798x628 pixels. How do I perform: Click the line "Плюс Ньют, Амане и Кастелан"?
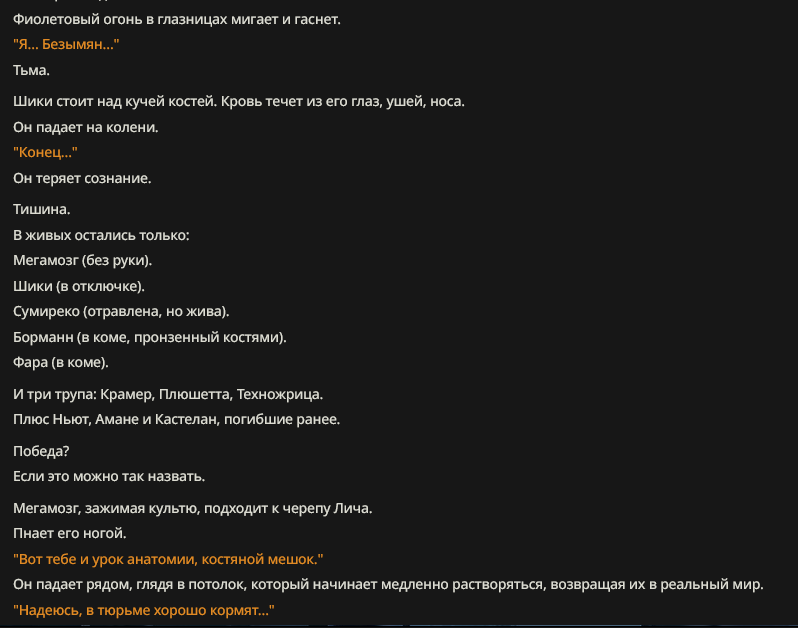pyautogui.click(x=177, y=420)
